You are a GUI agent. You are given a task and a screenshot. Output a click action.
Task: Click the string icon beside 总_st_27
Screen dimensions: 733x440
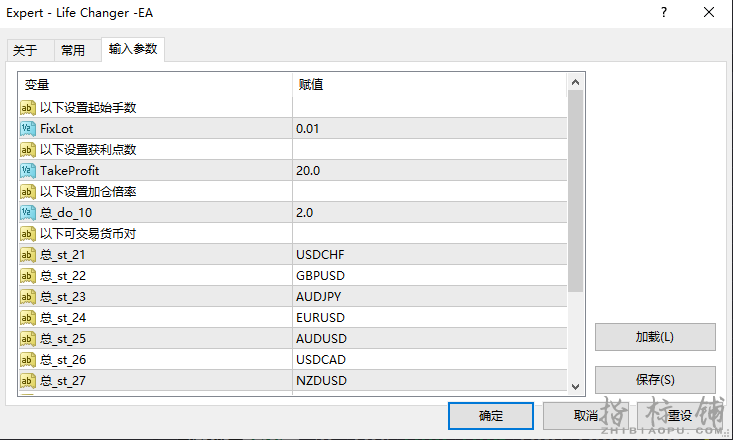28,381
